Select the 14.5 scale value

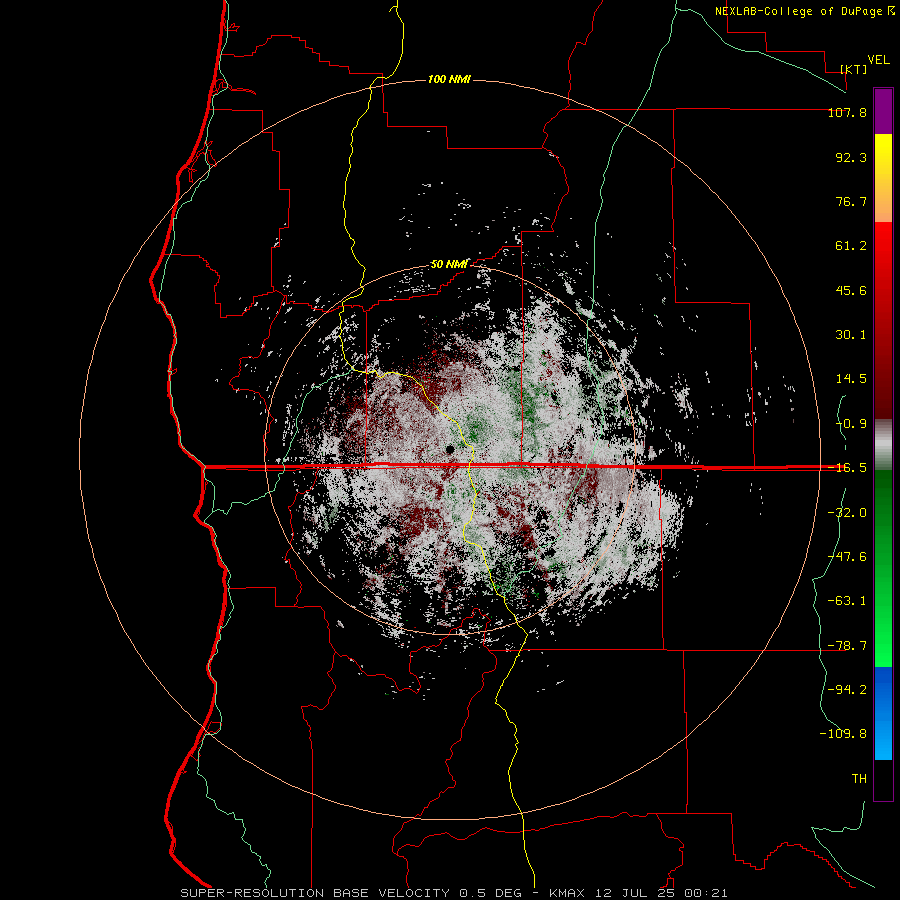click(851, 379)
